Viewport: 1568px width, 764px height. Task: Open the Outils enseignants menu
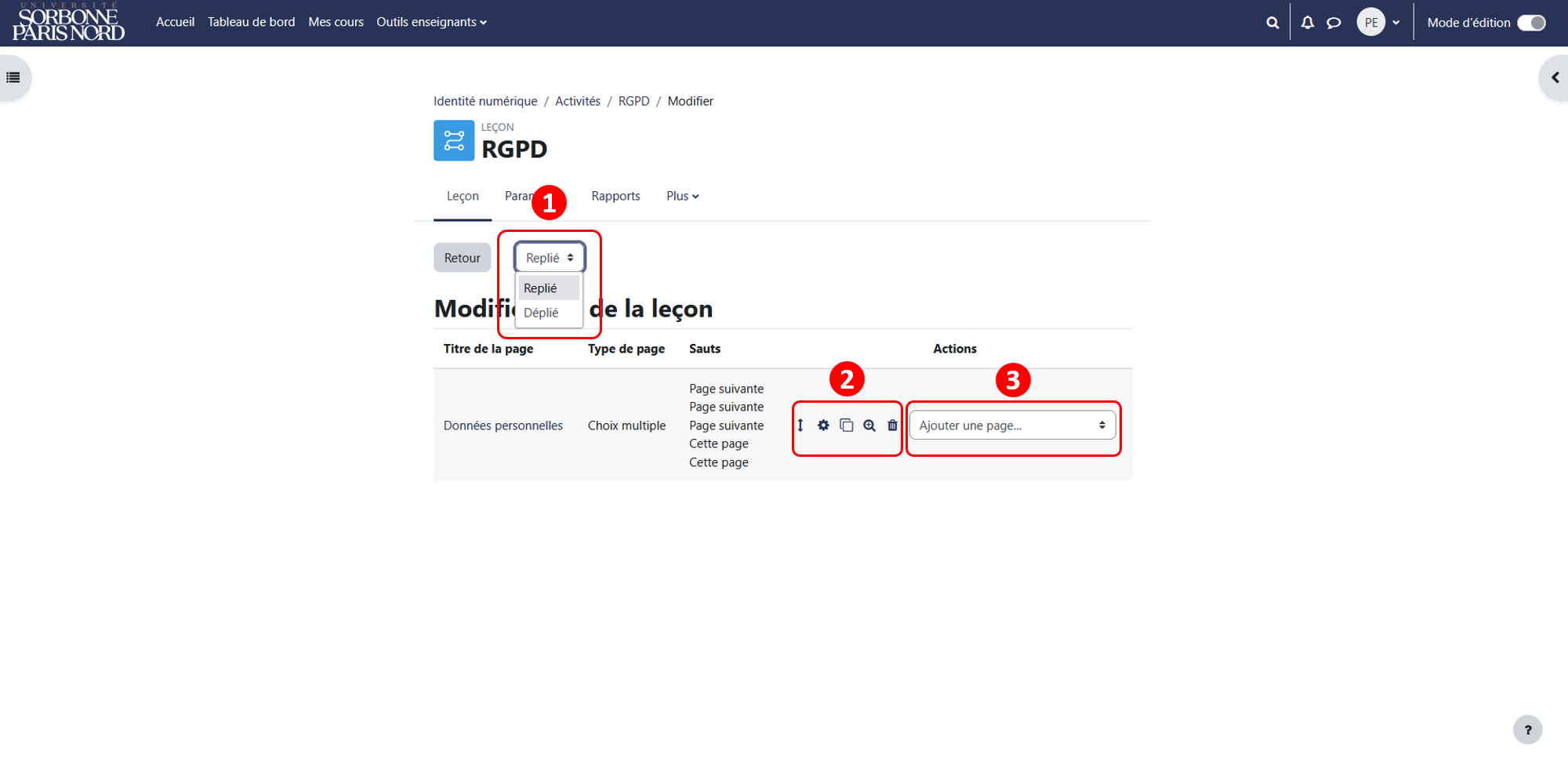click(431, 22)
